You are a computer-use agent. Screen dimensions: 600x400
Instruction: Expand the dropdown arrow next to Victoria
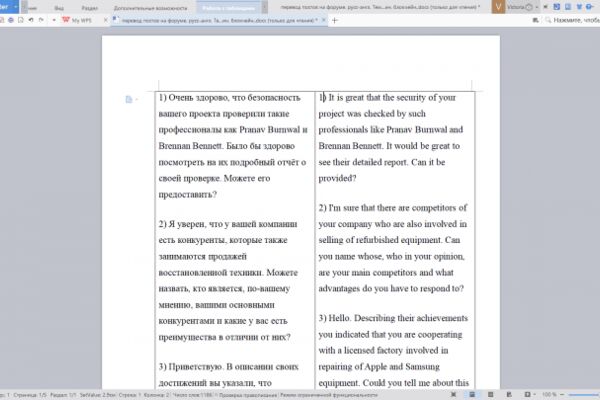click(536, 7)
